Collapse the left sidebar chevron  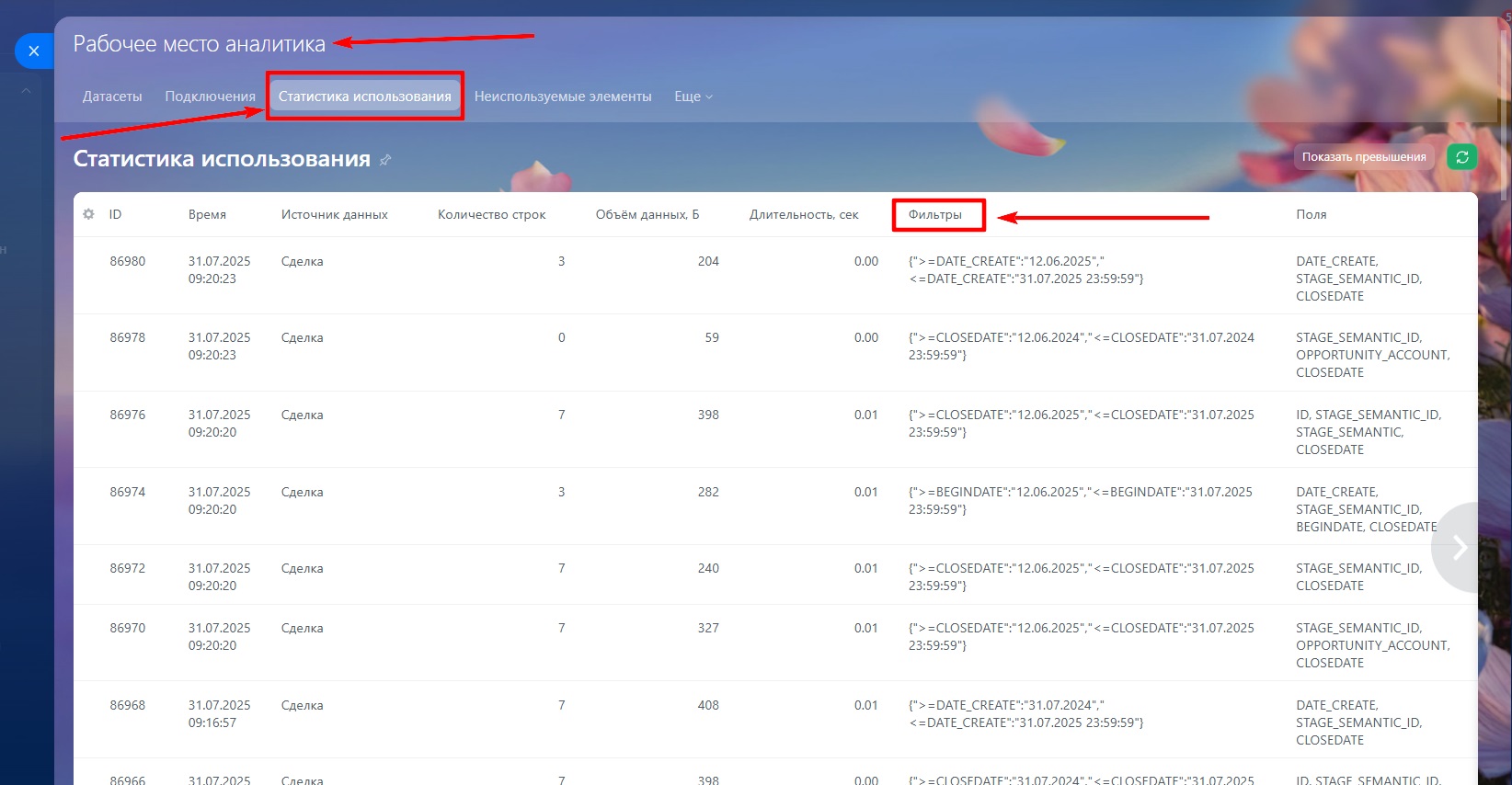tap(26, 91)
